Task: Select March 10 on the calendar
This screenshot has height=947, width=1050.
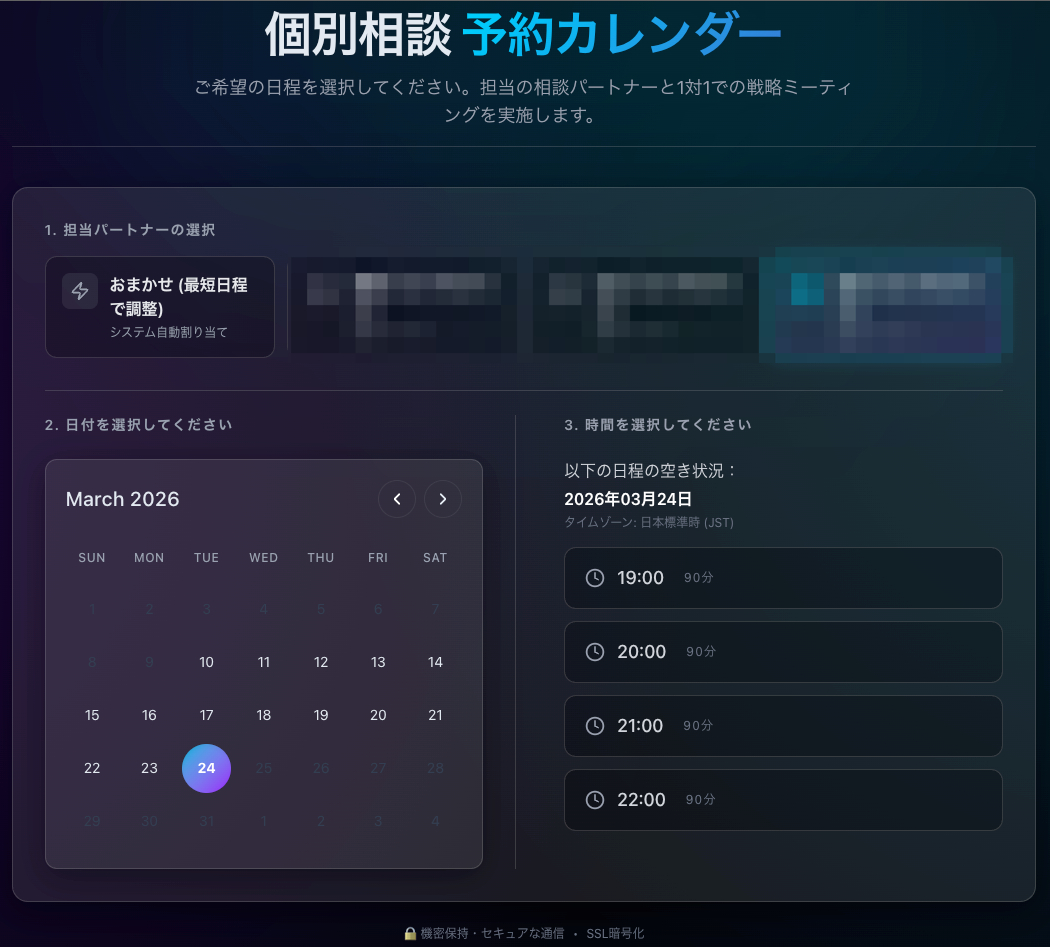Action: (206, 662)
